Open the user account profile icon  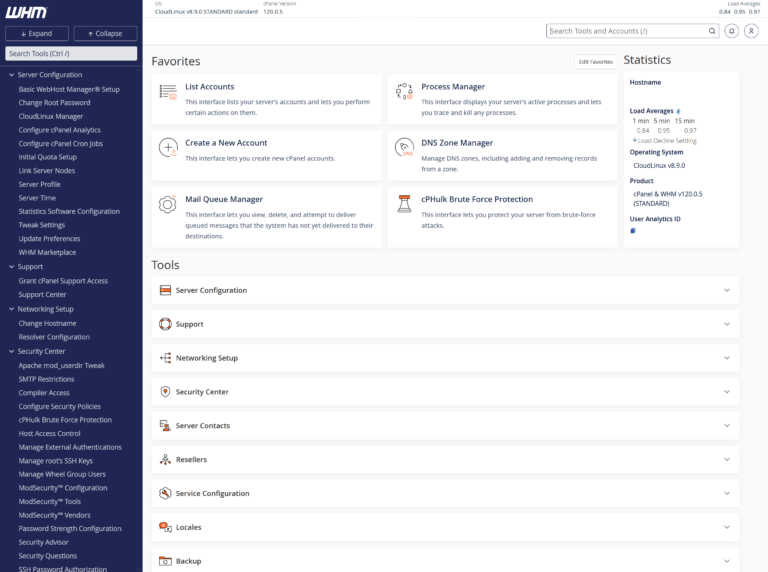click(750, 31)
